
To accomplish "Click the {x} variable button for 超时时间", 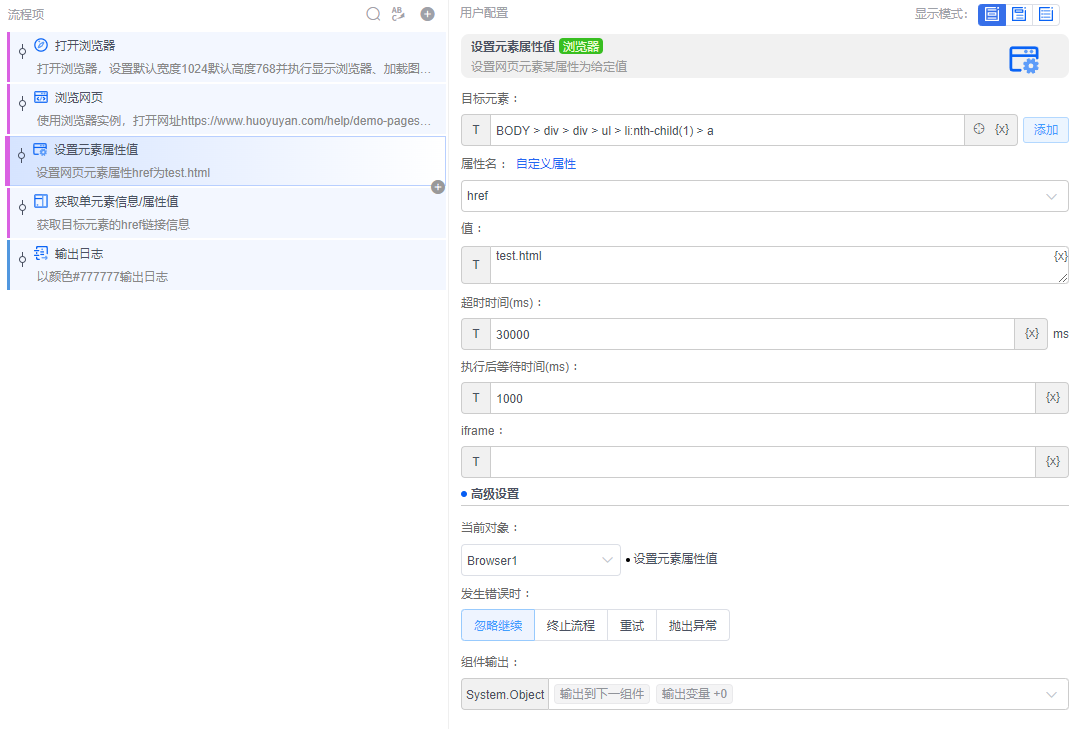I will click(x=1031, y=334).
